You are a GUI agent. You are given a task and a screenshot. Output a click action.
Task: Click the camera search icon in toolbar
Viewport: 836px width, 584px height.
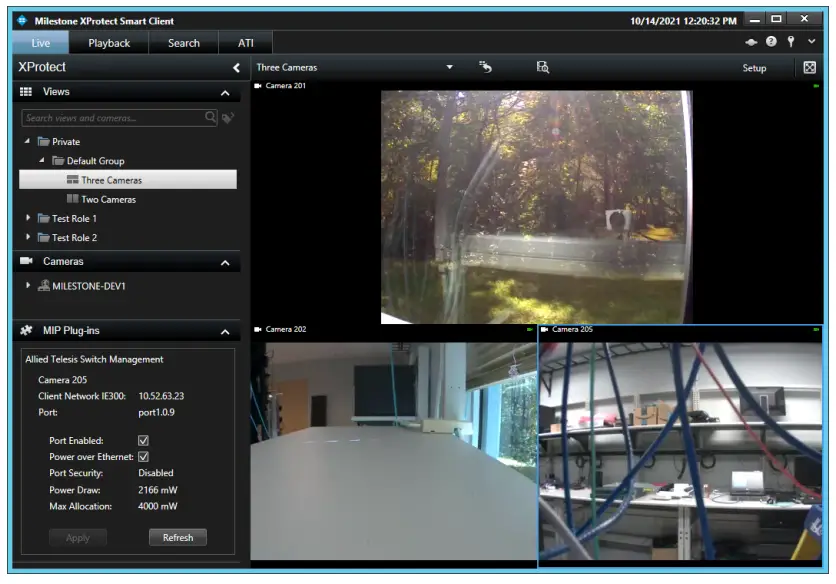point(543,67)
